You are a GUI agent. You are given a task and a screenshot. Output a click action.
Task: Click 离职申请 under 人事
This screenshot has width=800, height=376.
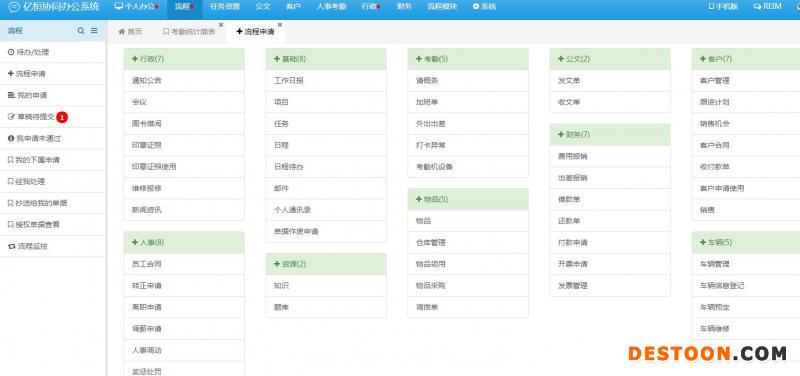184,307
